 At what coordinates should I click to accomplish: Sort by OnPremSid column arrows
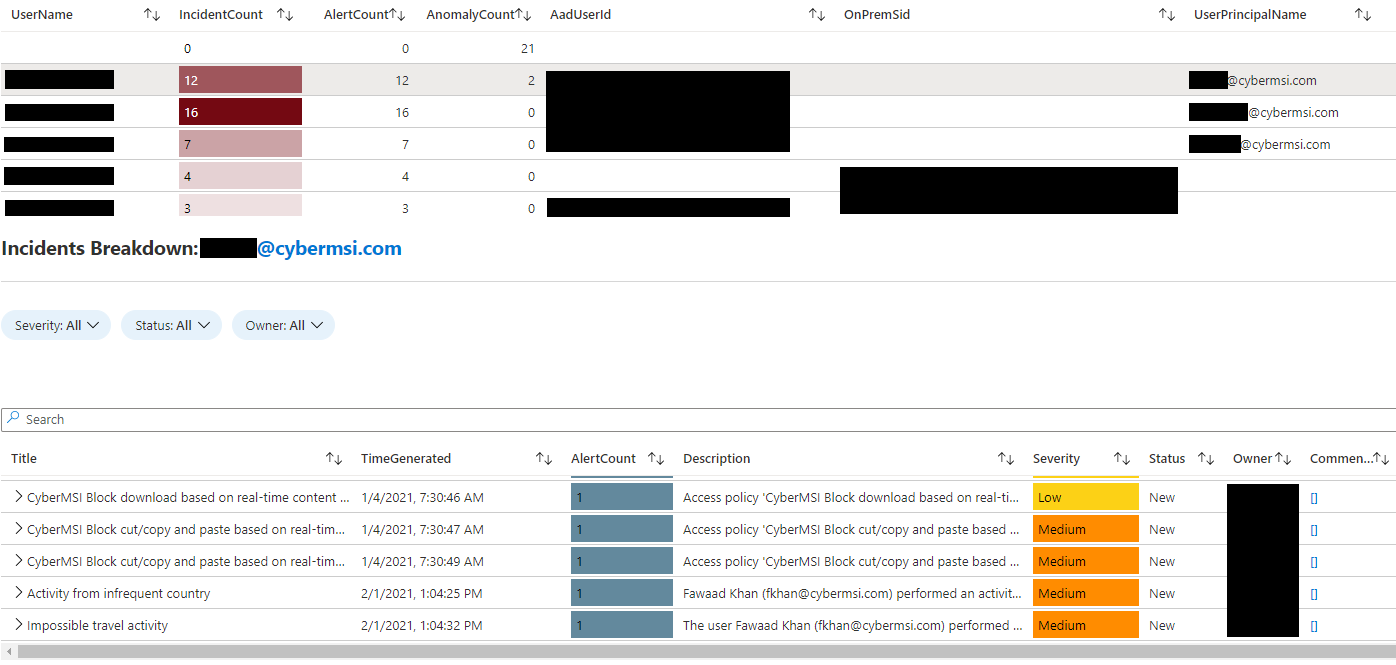coord(1167,15)
